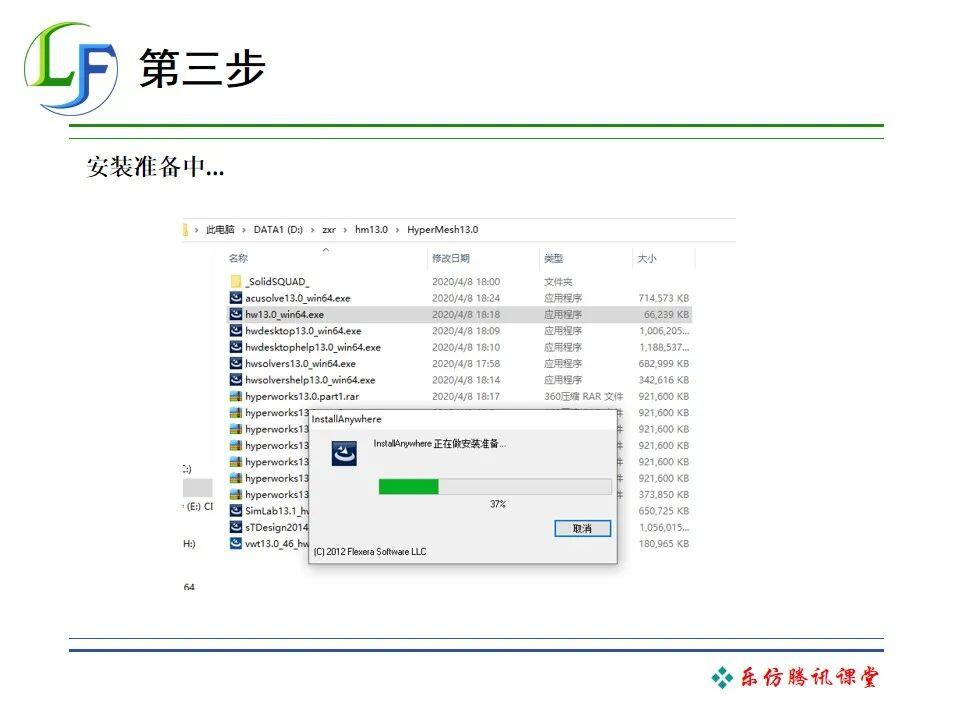Expand the chevron after DATA1 (D:) breadcrumb

click(x=312, y=230)
